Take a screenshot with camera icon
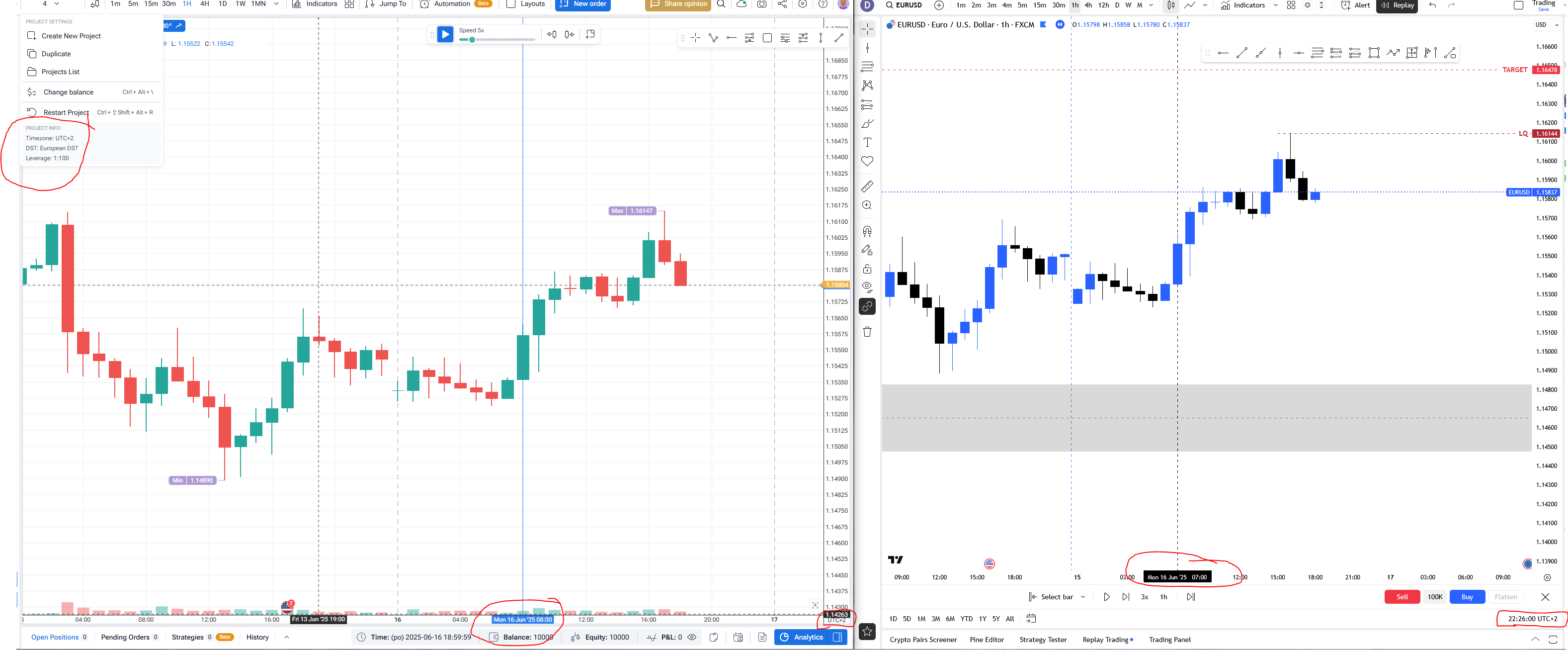 point(761,3)
